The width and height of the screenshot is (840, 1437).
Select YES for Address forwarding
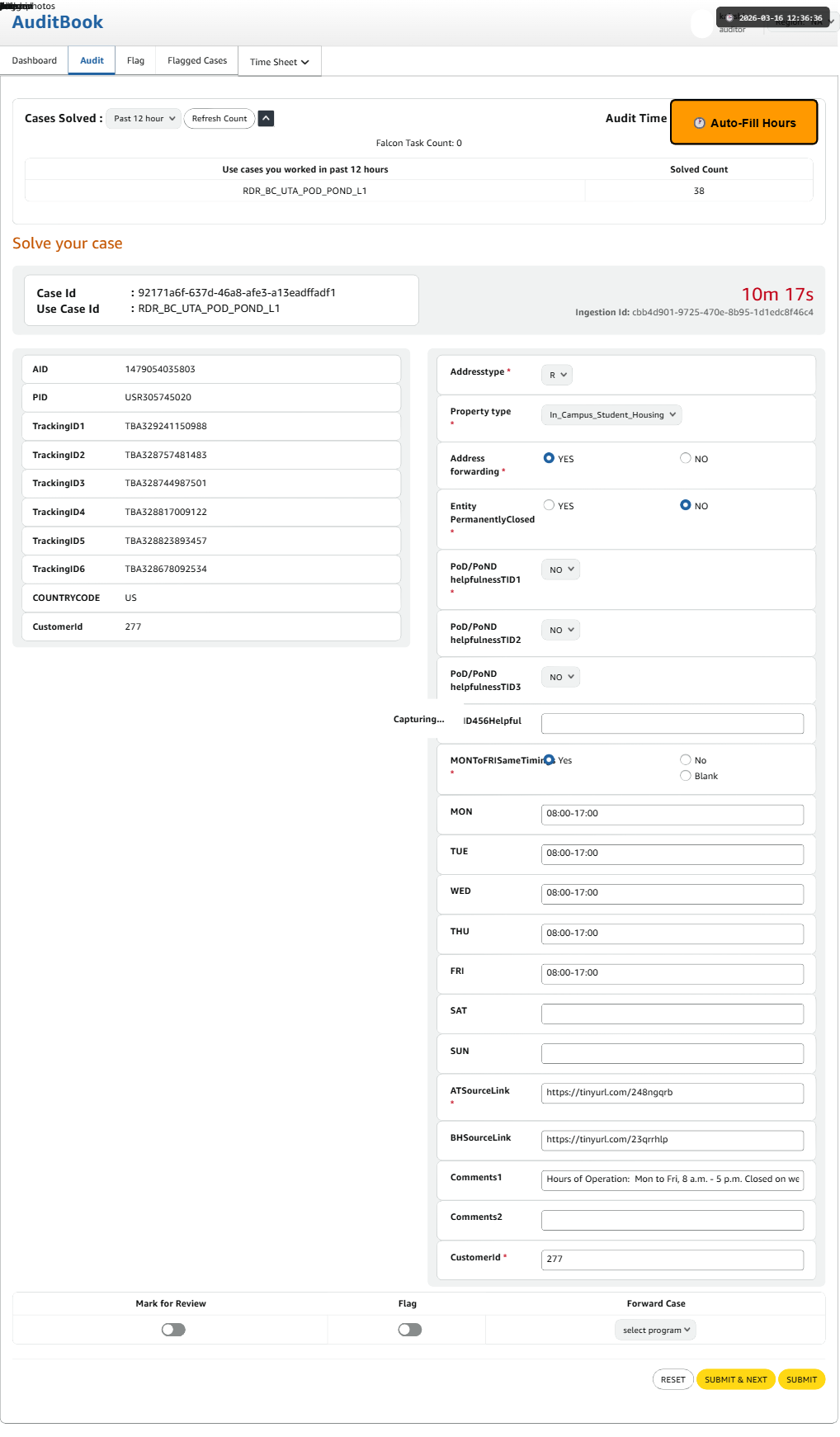click(x=549, y=458)
